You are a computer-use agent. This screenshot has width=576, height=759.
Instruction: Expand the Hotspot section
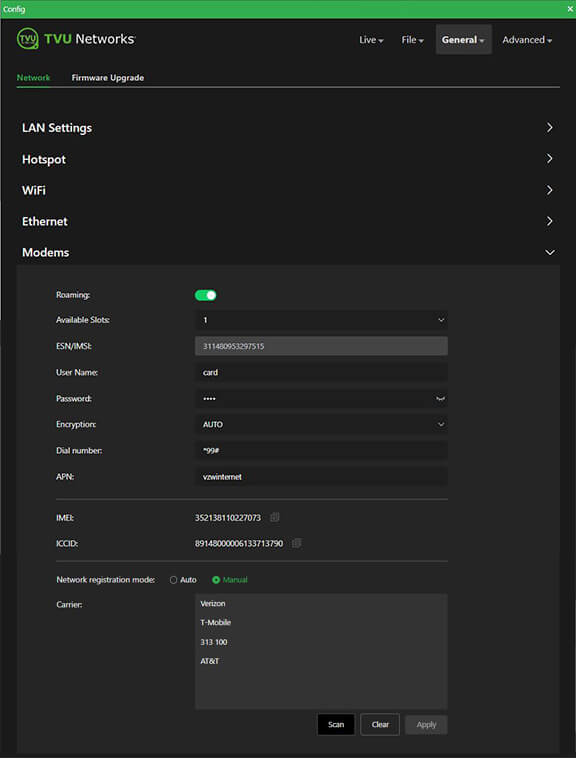[288, 159]
